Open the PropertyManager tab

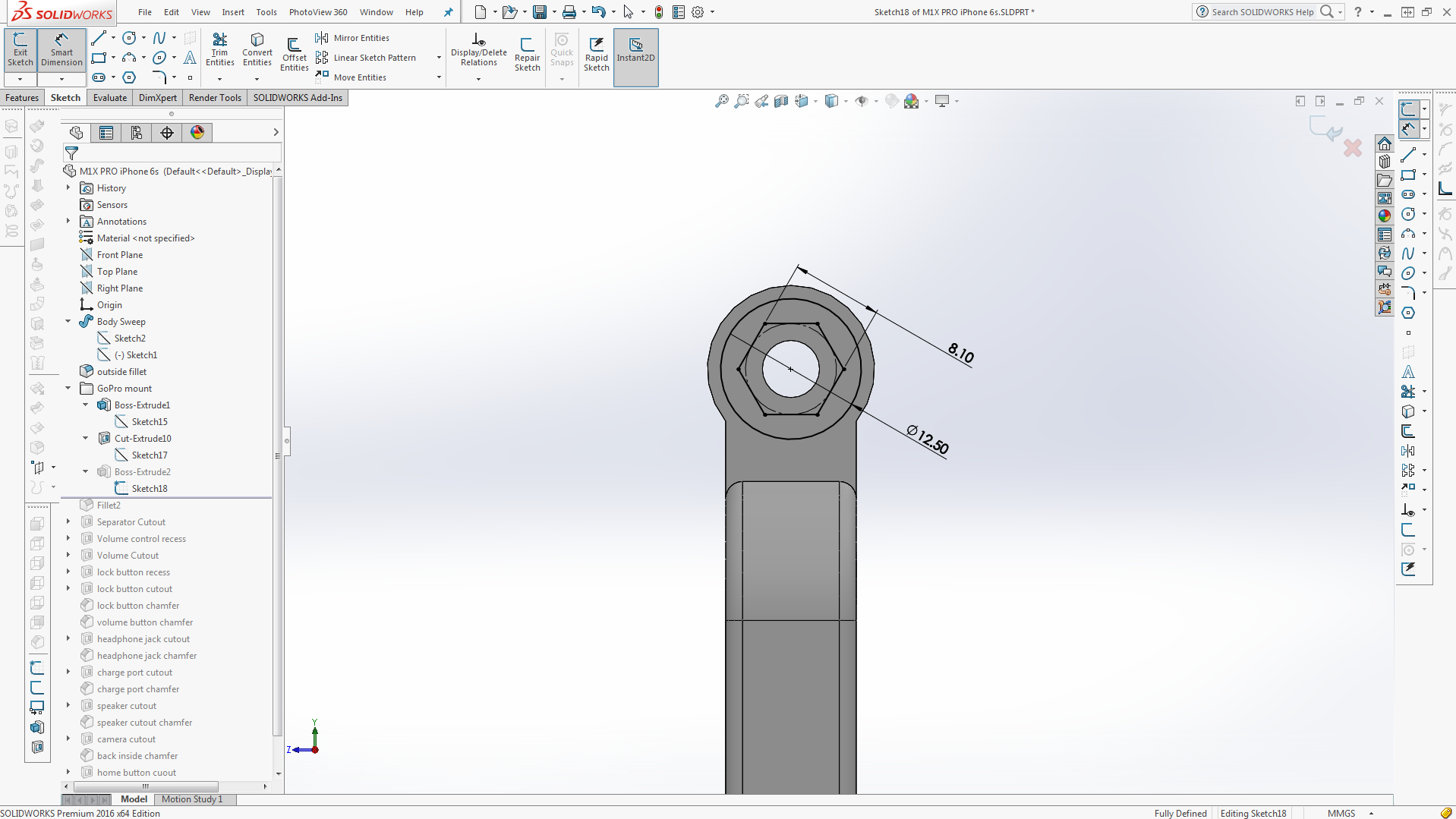[x=106, y=133]
